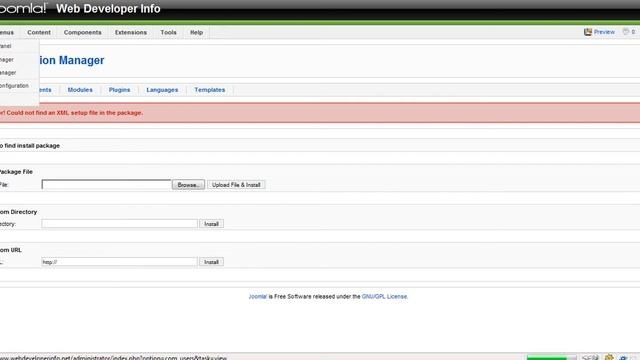
Task: Click the gear icon in the status bar
Action: [624, 358]
